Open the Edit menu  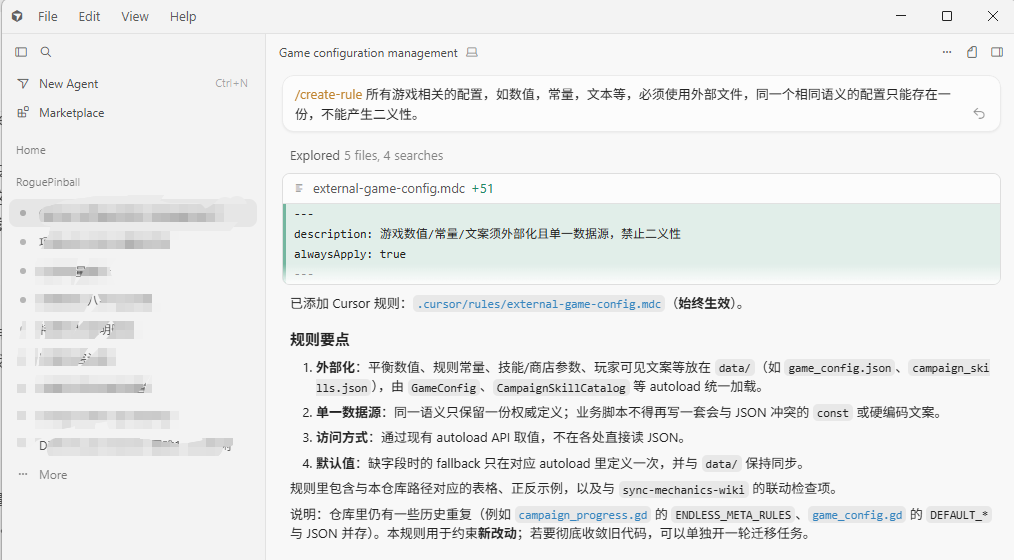tap(89, 17)
